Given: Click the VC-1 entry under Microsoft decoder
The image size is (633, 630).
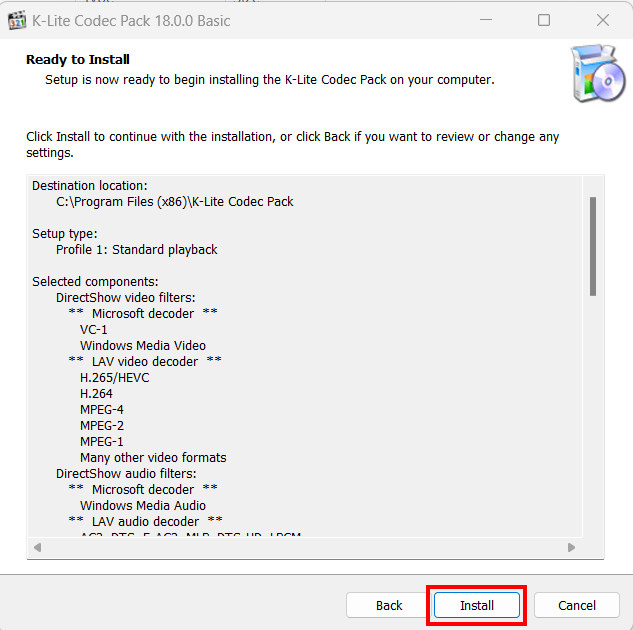Looking at the screenshot, I should click(x=93, y=329).
